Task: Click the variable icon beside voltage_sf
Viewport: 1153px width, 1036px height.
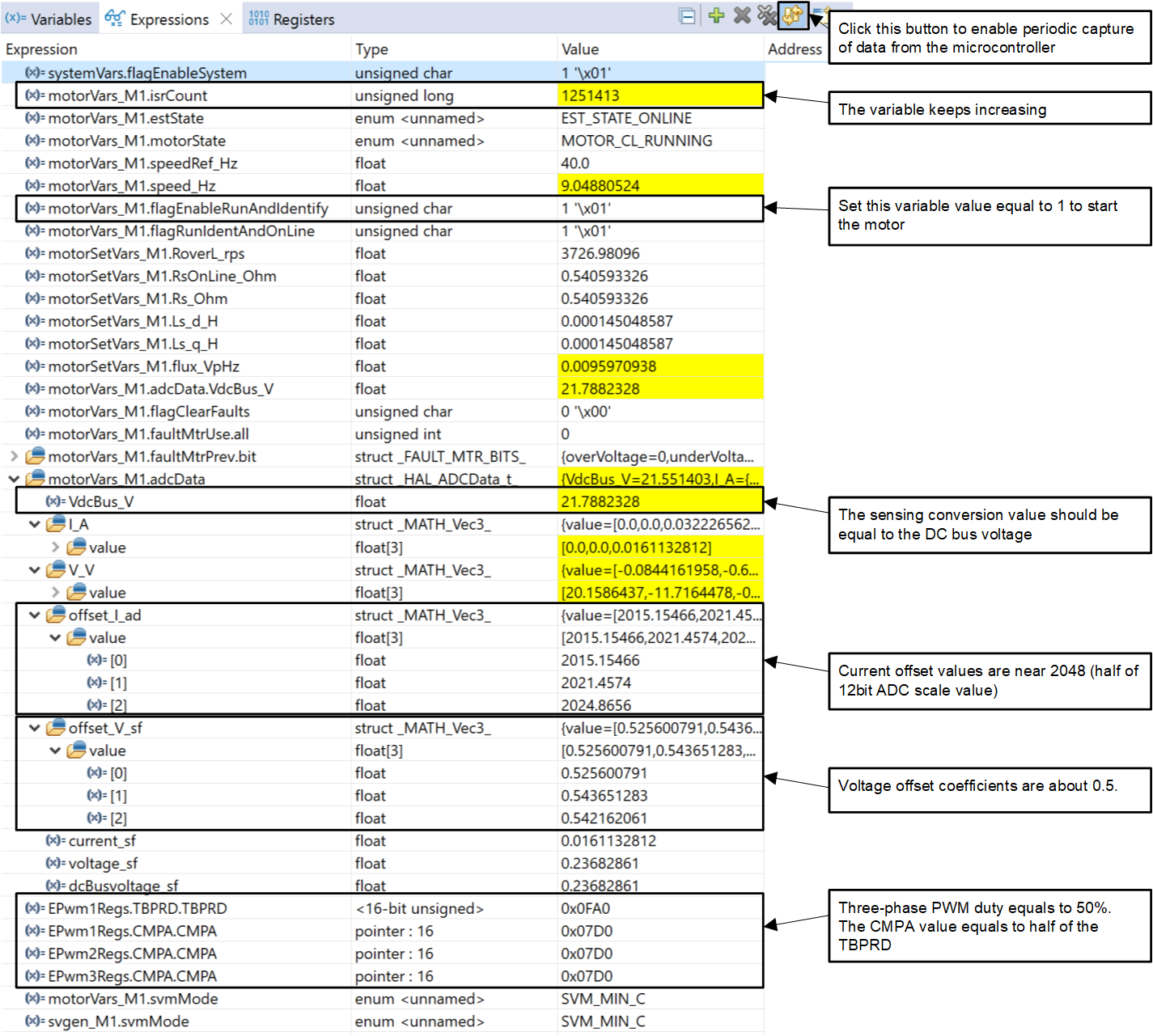Action: tap(55, 864)
